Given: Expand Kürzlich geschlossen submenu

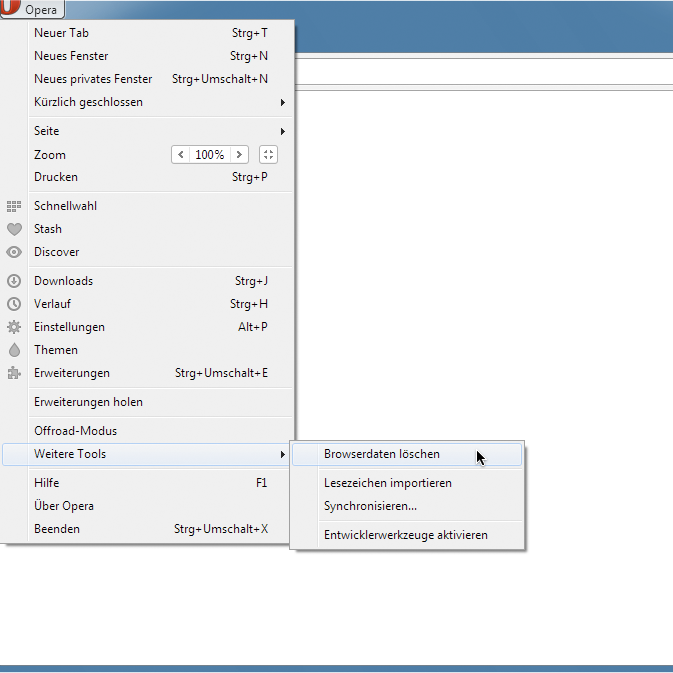Looking at the screenshot, I should [x=148, y=102].
